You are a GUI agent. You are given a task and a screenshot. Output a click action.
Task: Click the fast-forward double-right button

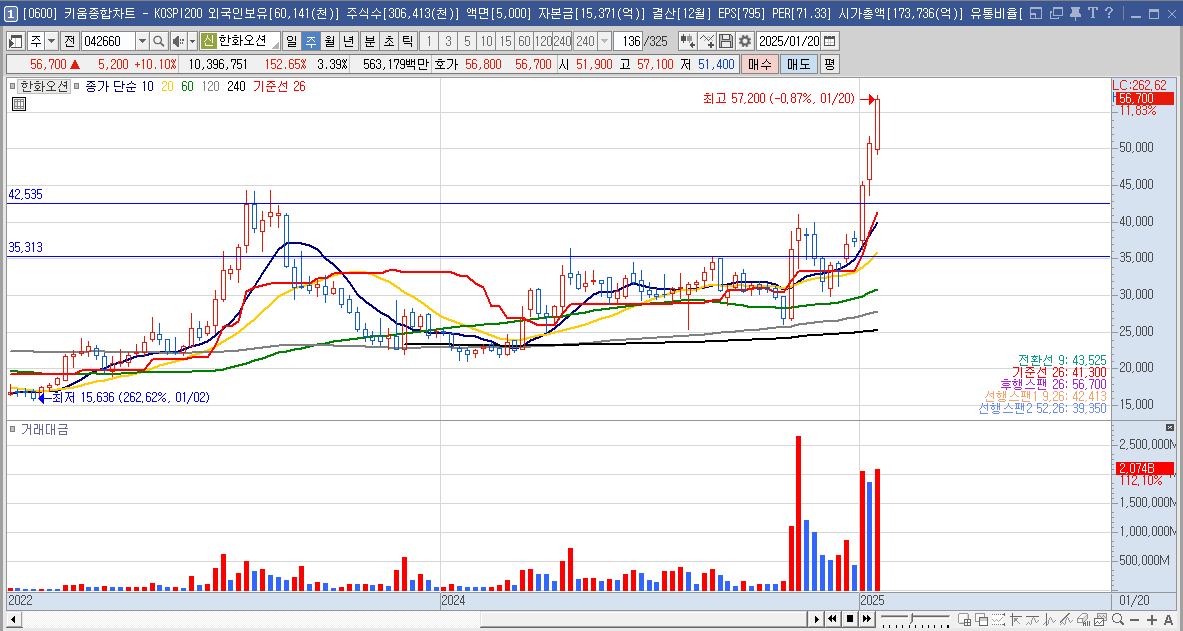pos(867,620)
